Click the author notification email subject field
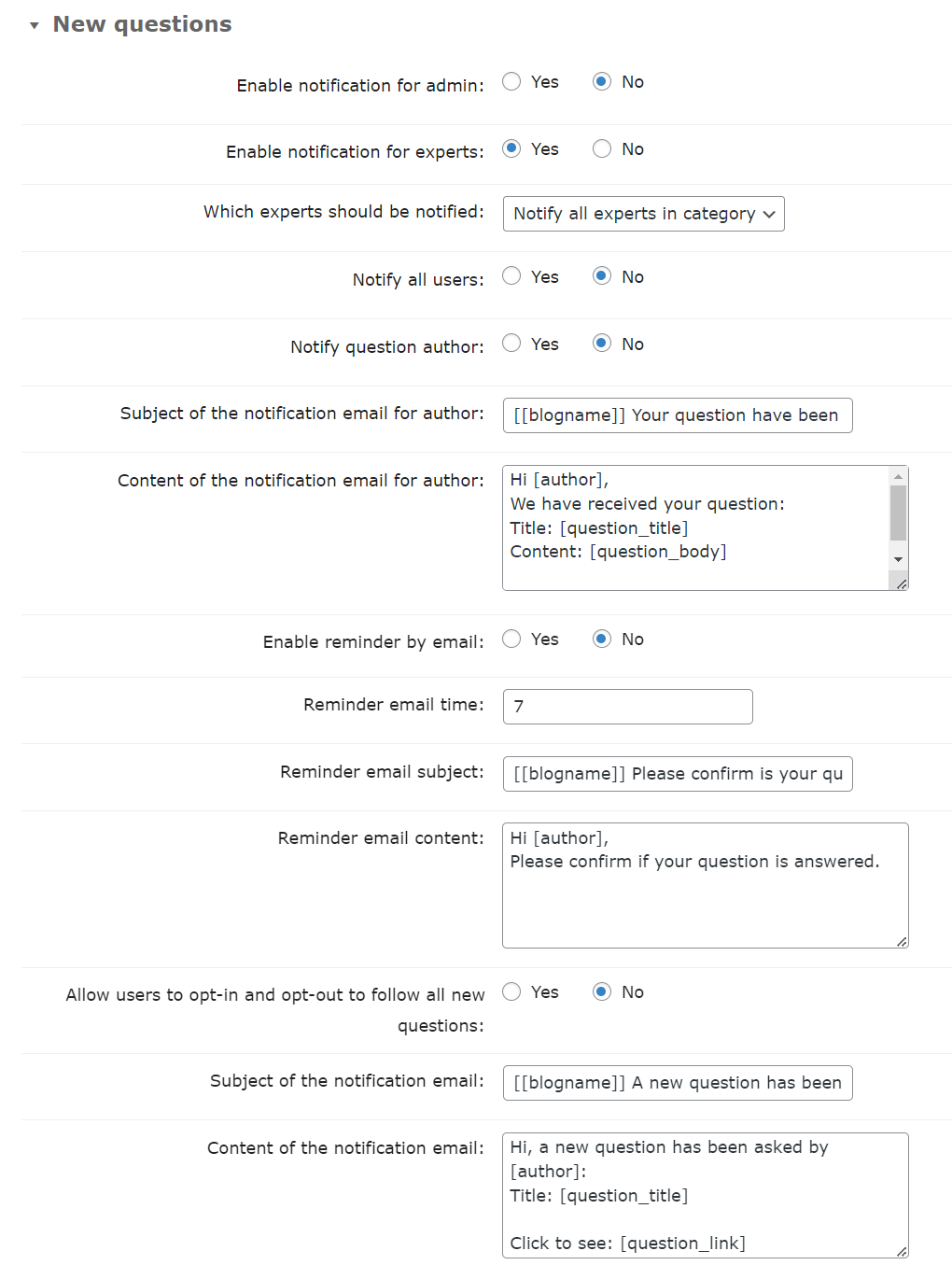The width and height of the screenshot is (952, 1279). (678, 415)
